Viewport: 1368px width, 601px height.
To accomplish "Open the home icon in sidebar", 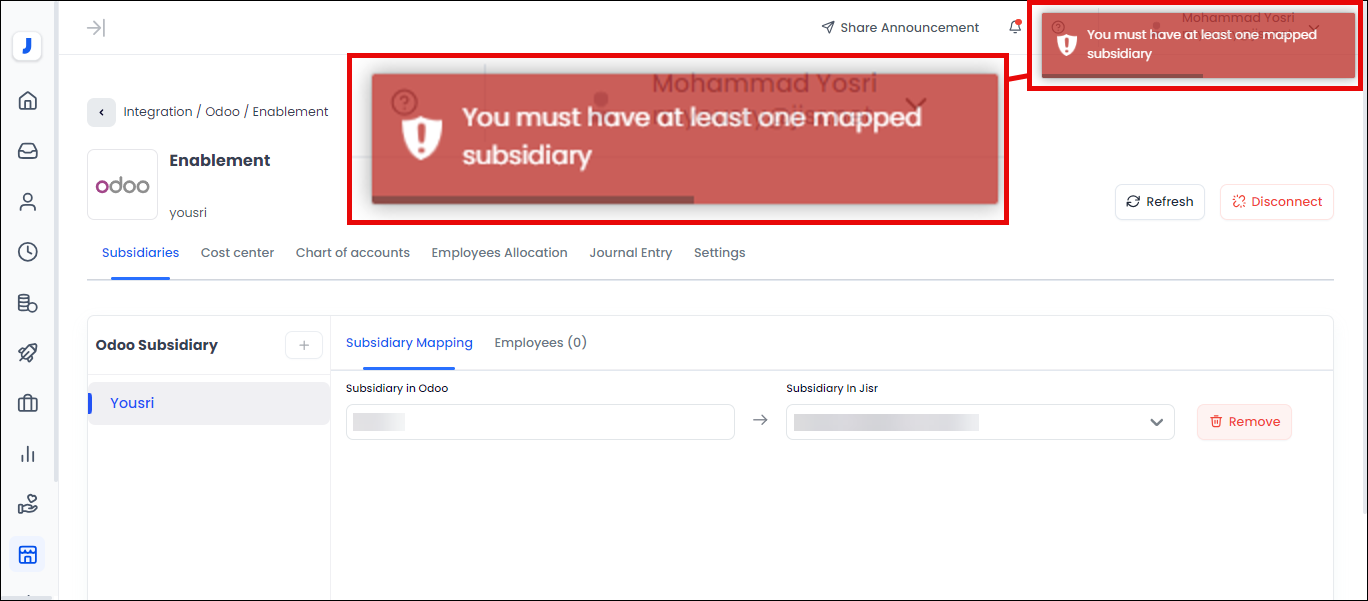I will (28, 100).
